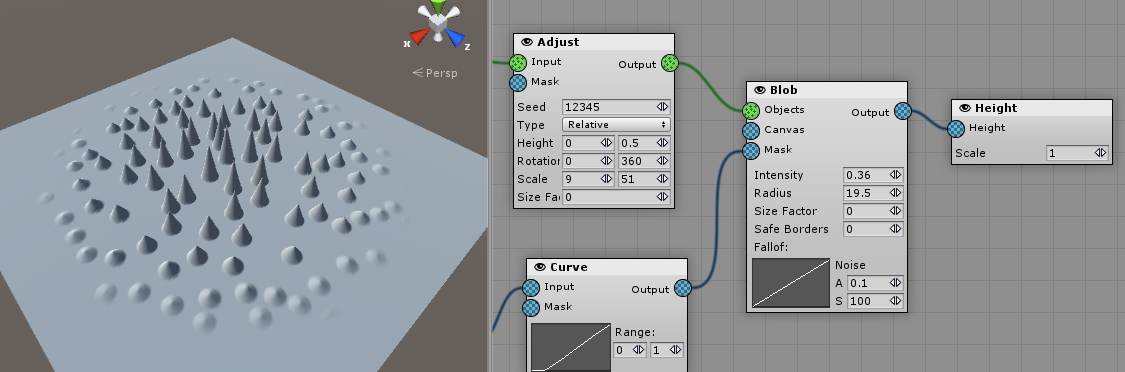Viewport: 1125px width, 372px height.
Task: Click the Adjust Height minimum field
Action: (x=588, y=143)
